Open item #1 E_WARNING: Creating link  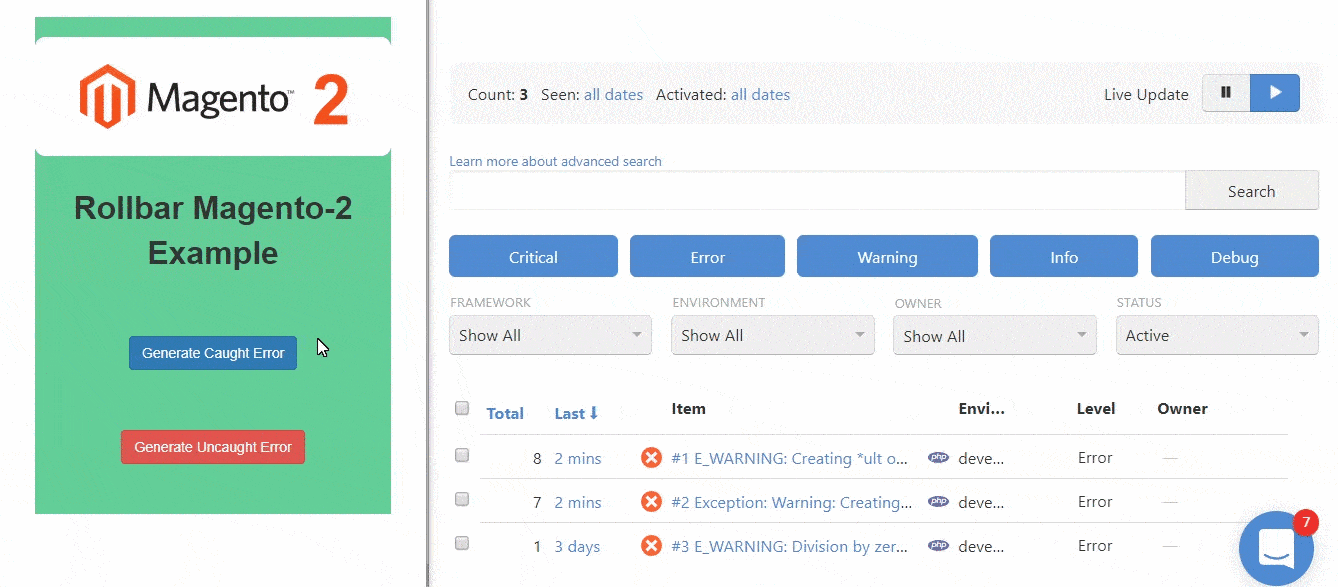pyautogui.click(x=790, y=458)
